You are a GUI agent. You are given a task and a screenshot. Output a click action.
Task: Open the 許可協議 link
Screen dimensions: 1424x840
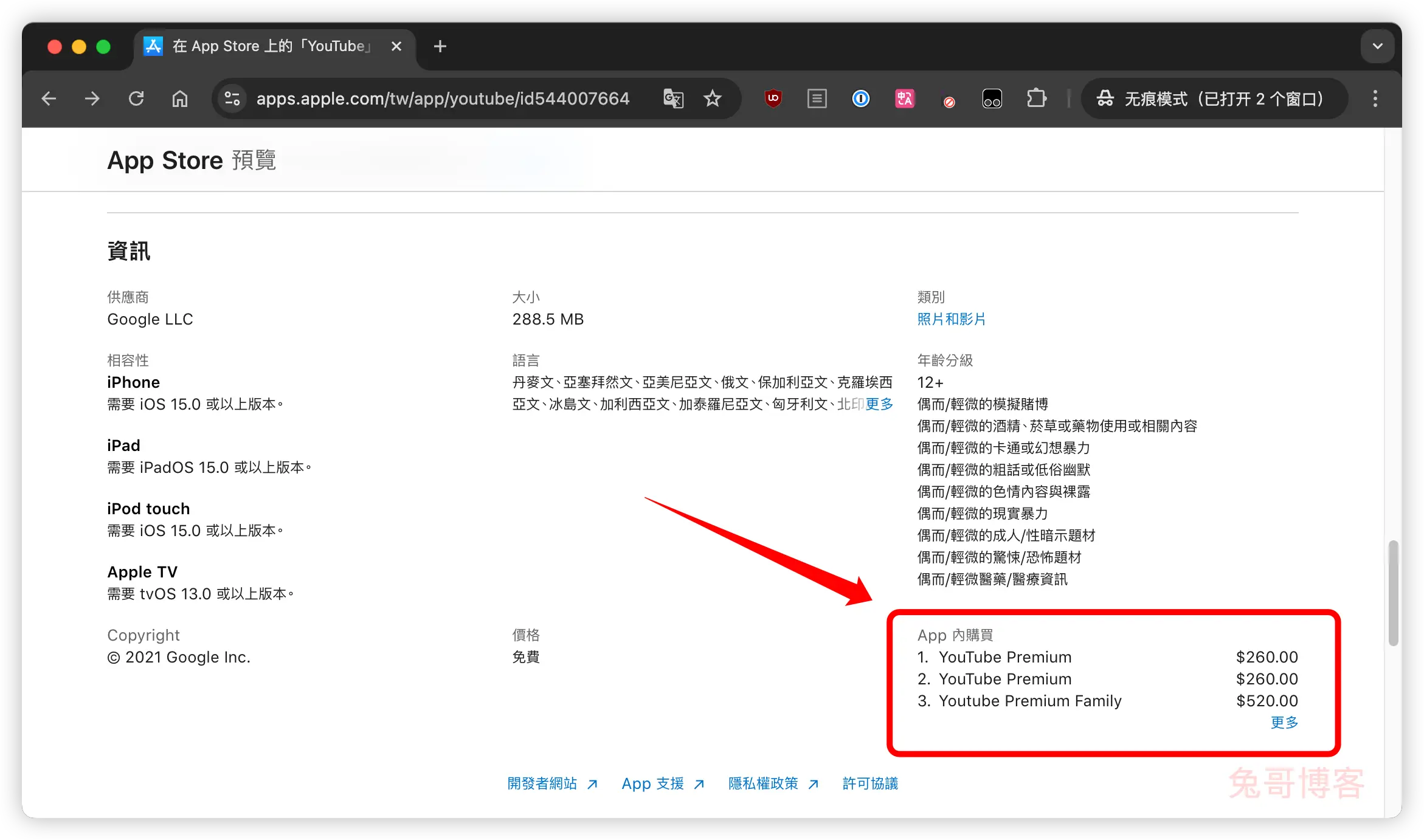point(870,783)
